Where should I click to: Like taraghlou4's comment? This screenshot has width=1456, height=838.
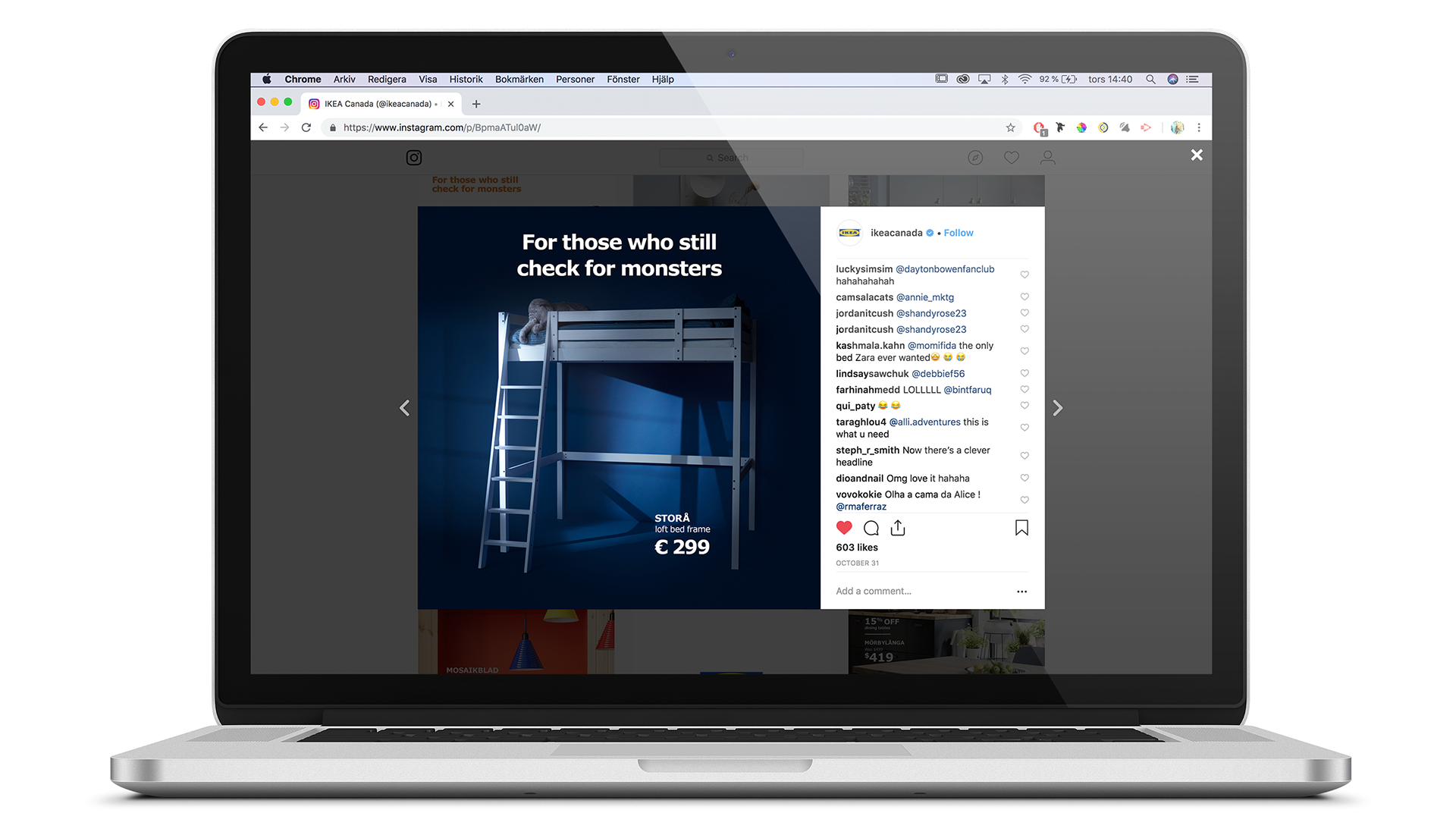click(1025, 428)
